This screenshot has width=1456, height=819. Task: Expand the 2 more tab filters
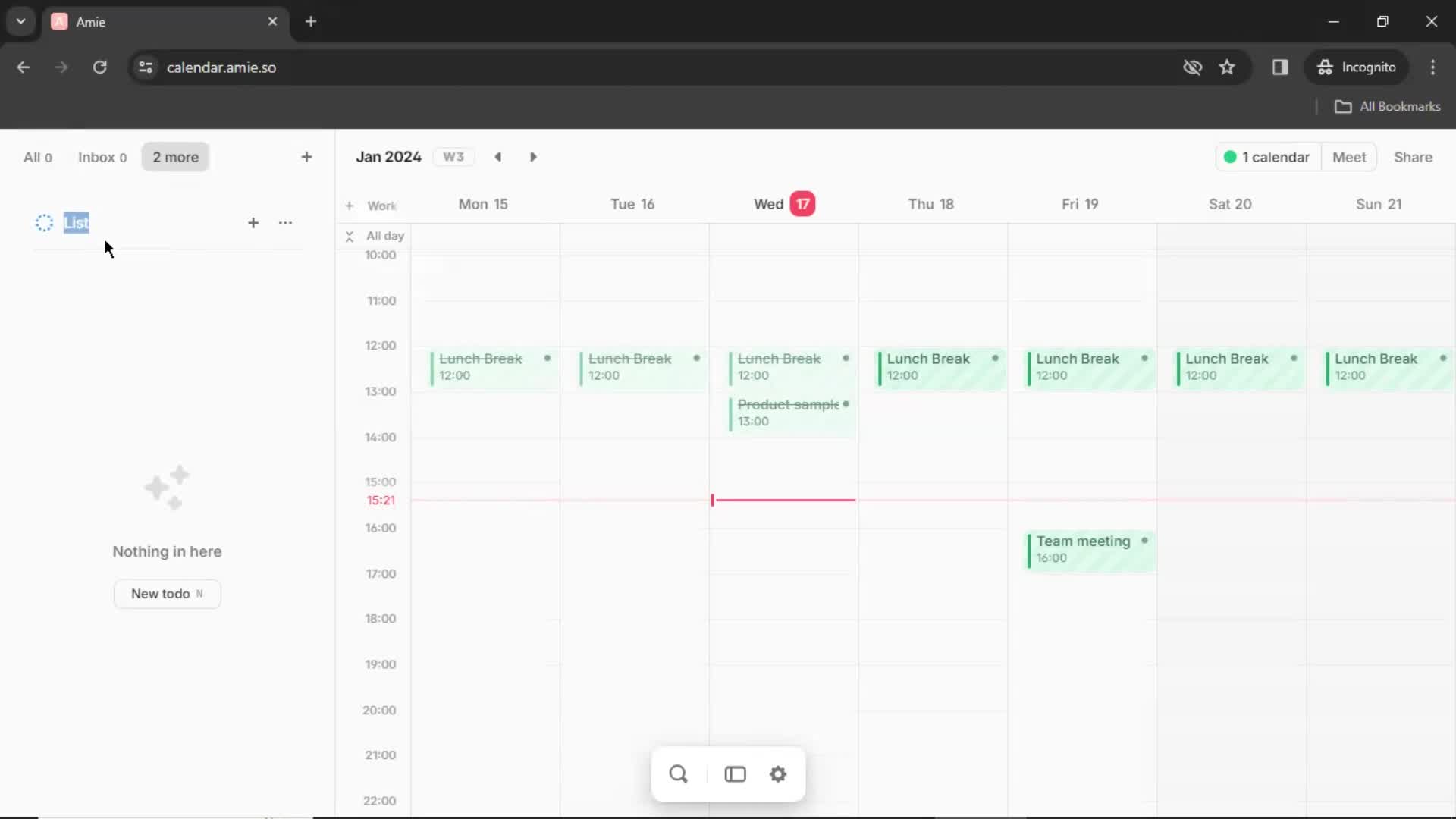coord(175,157)
